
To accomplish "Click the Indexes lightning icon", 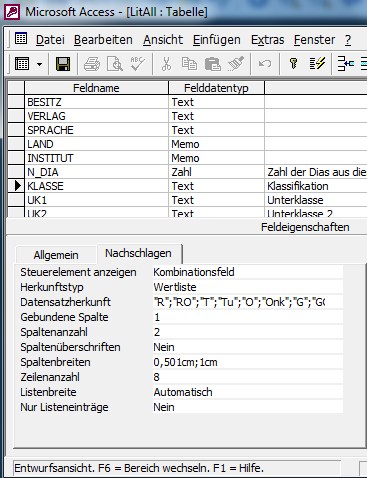I will pos(317,63).
